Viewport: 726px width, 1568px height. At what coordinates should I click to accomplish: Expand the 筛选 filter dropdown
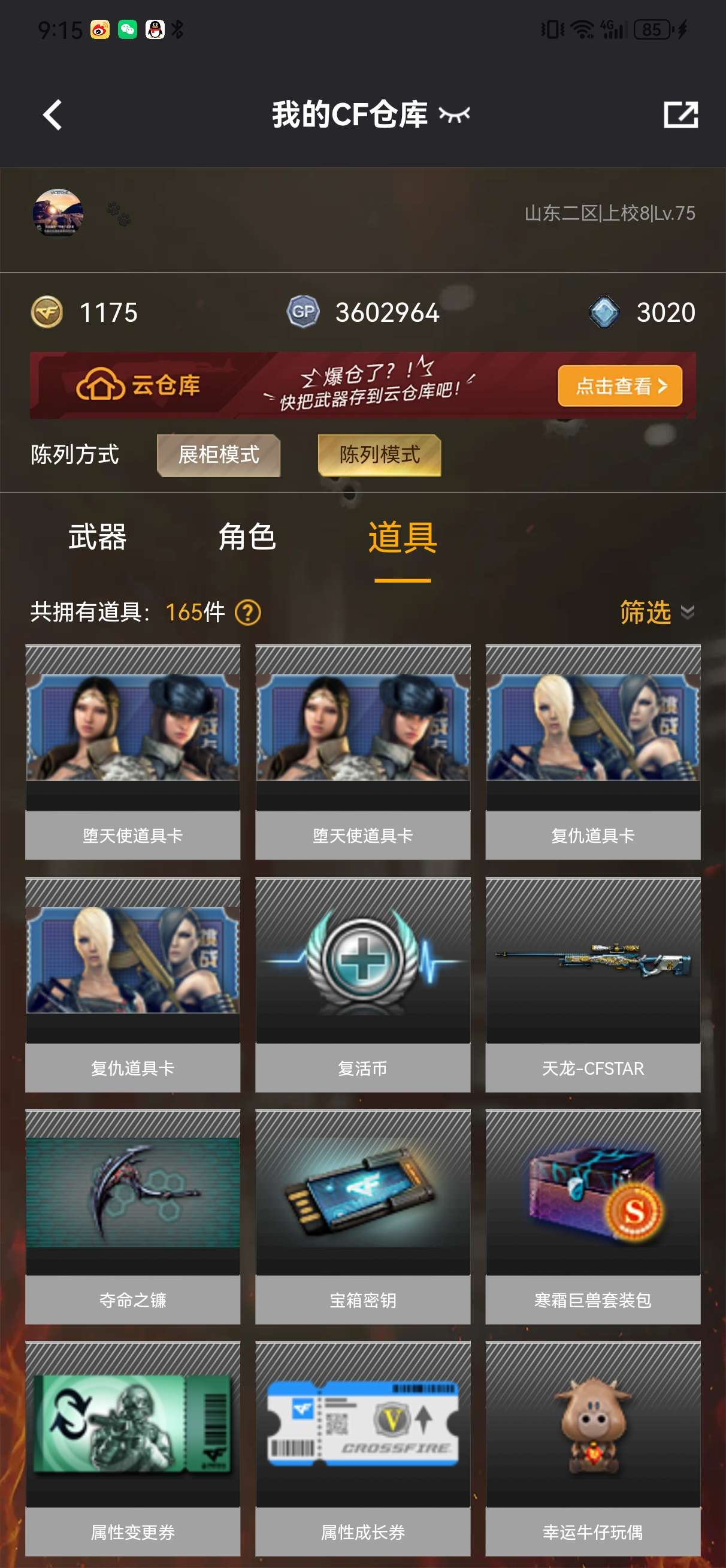pyautogui.click(x=657, y=613)
